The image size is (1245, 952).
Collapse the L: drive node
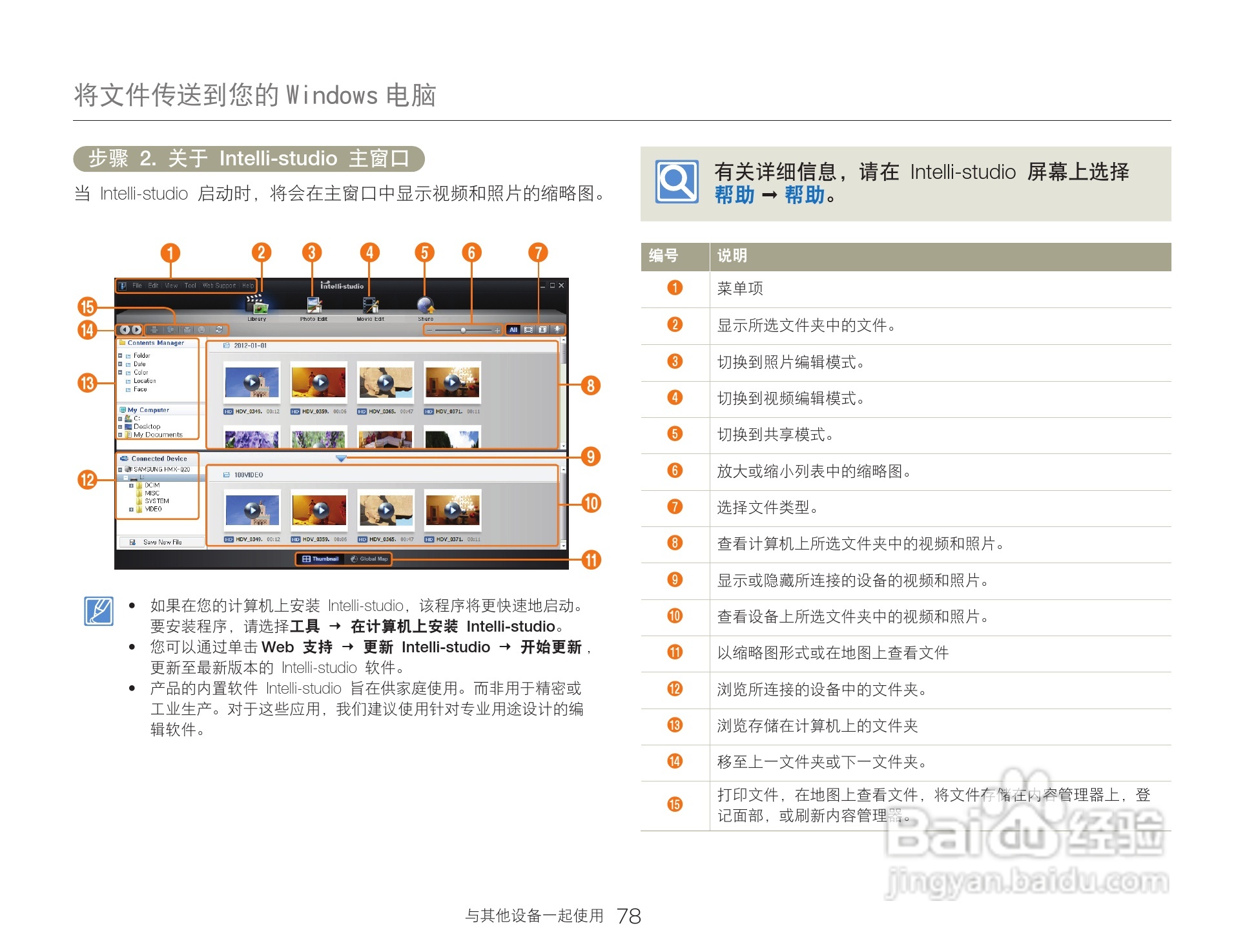point(126,477)
